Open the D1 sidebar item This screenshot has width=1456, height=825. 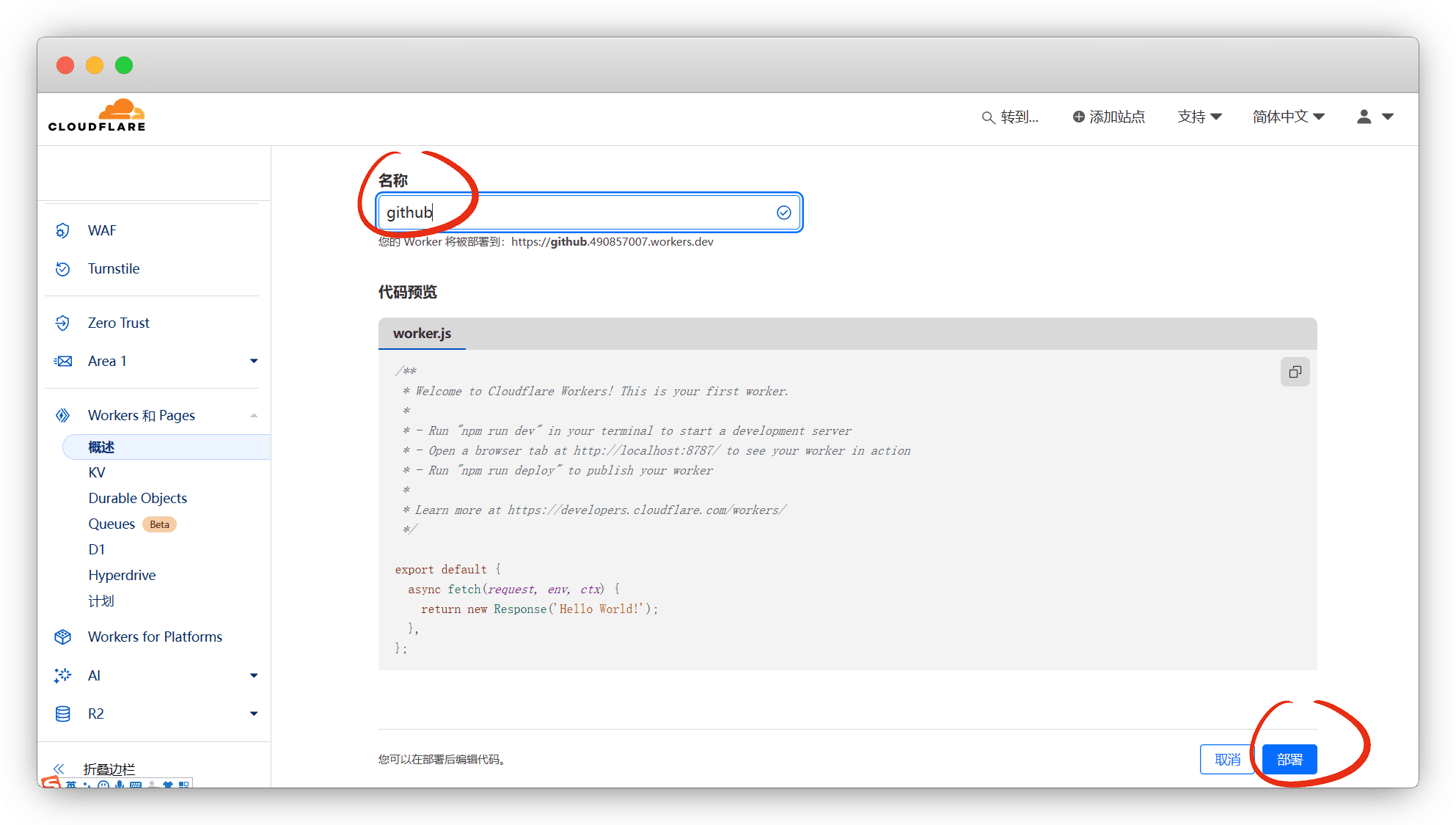[97, 549]
